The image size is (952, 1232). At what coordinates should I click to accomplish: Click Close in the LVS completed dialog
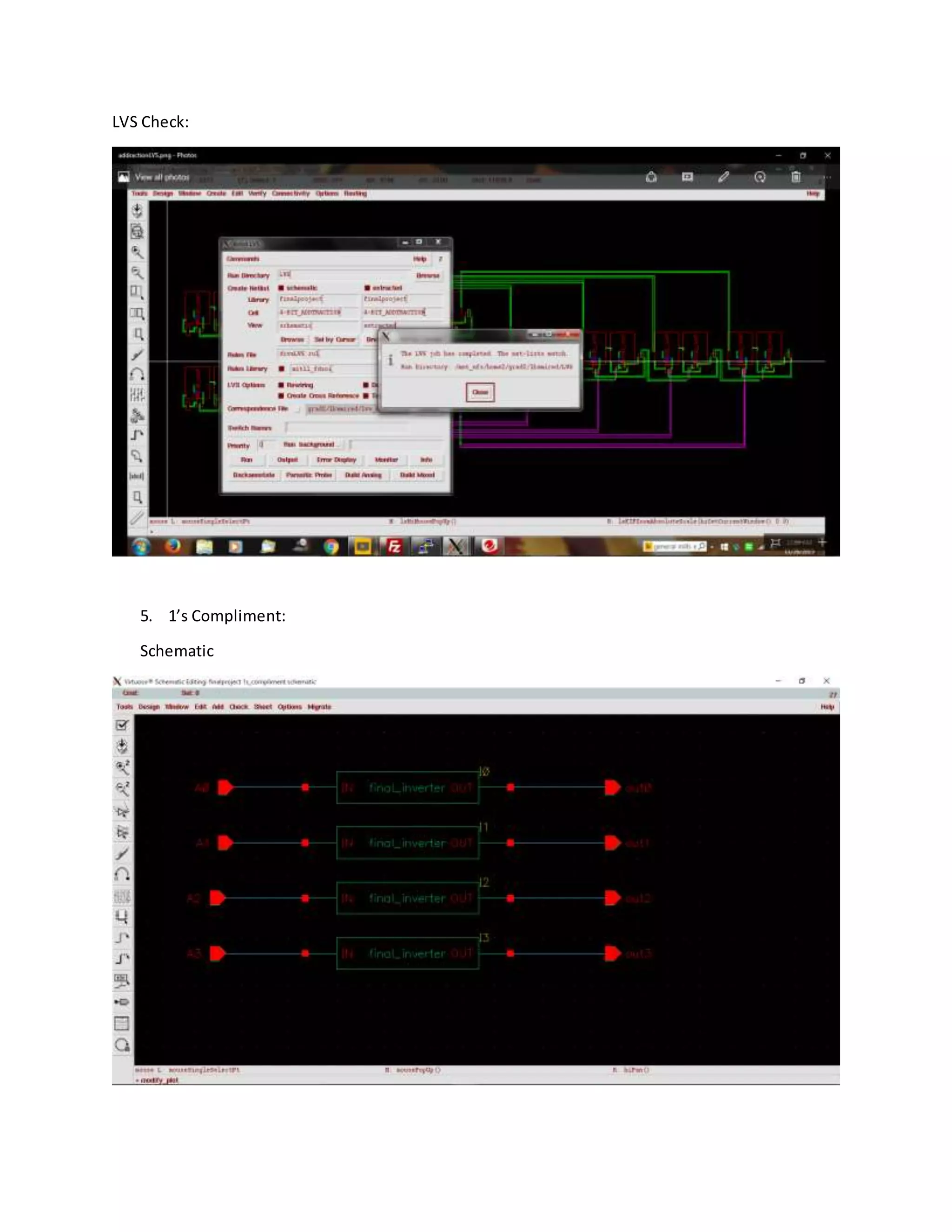[480, 392]
